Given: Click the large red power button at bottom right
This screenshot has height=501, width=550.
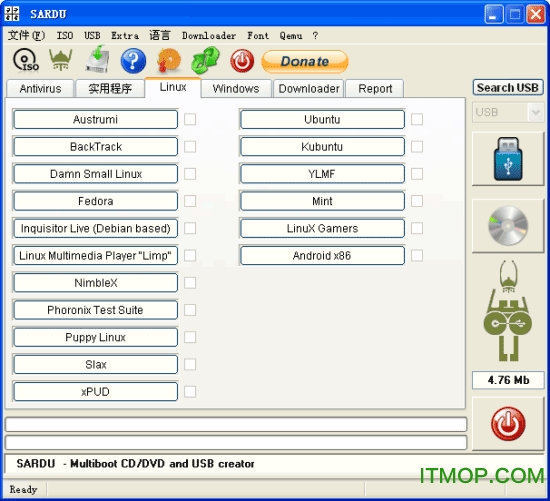Looking at the screenshot, I should coord(508,424).
